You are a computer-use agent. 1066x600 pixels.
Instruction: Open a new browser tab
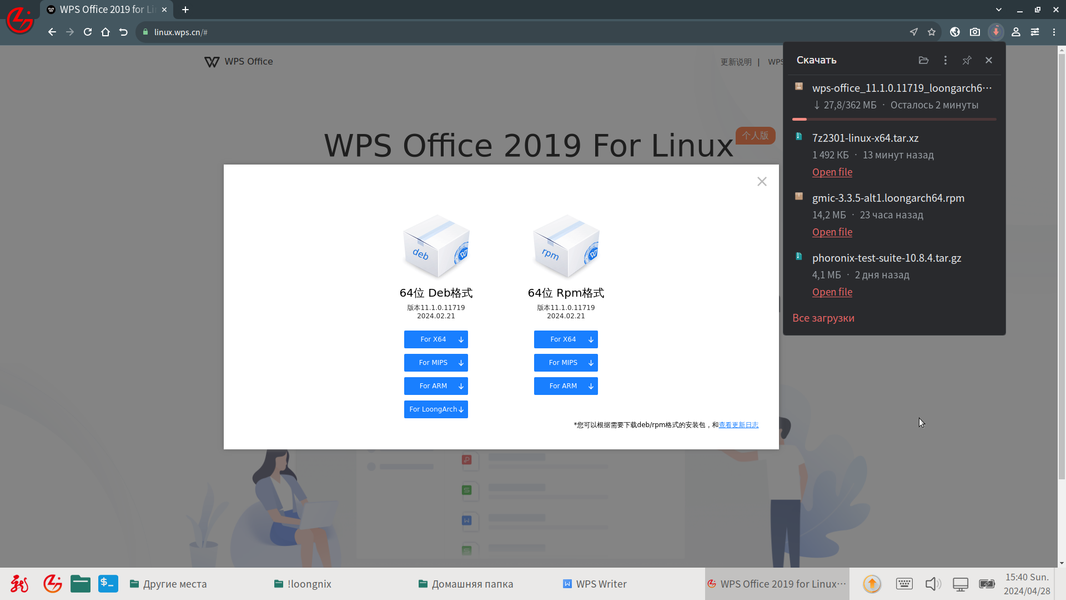click(185, 10)
